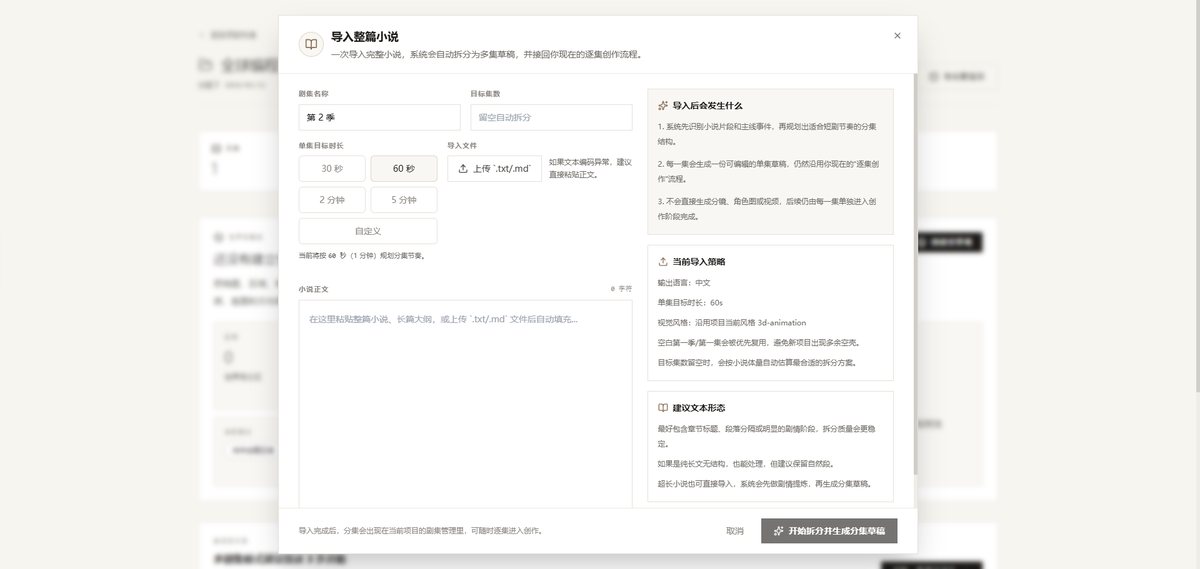The width and height of the screenshot is (1200, 569).
Task: Select the 30 秒 duration option
Action: pyautogui.click(x=331, y=169)
